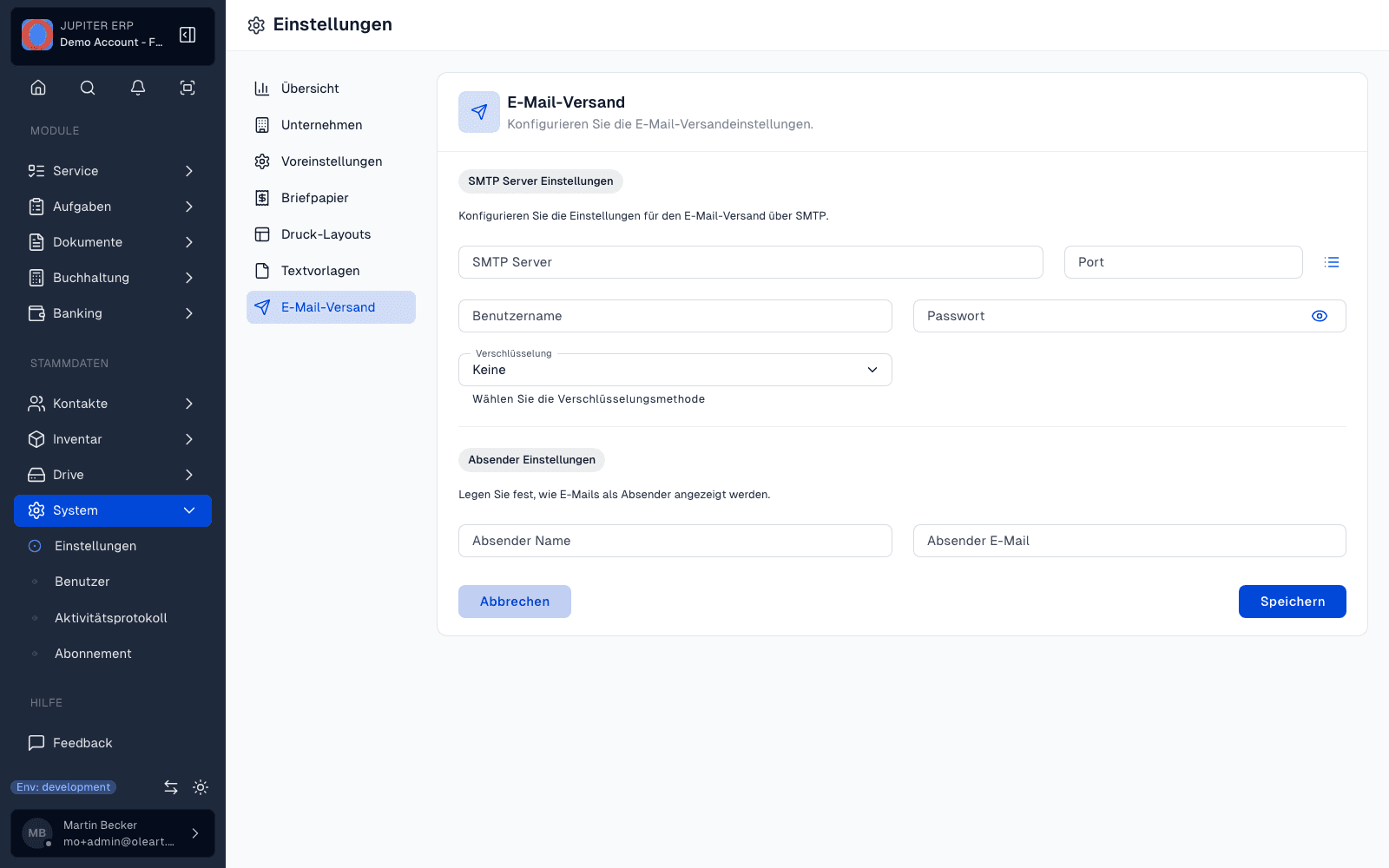This screenshot has height=868, width=1389.
Task: Click the E-Mail-Versand paper plane card icon
Action: coord(479,112)
